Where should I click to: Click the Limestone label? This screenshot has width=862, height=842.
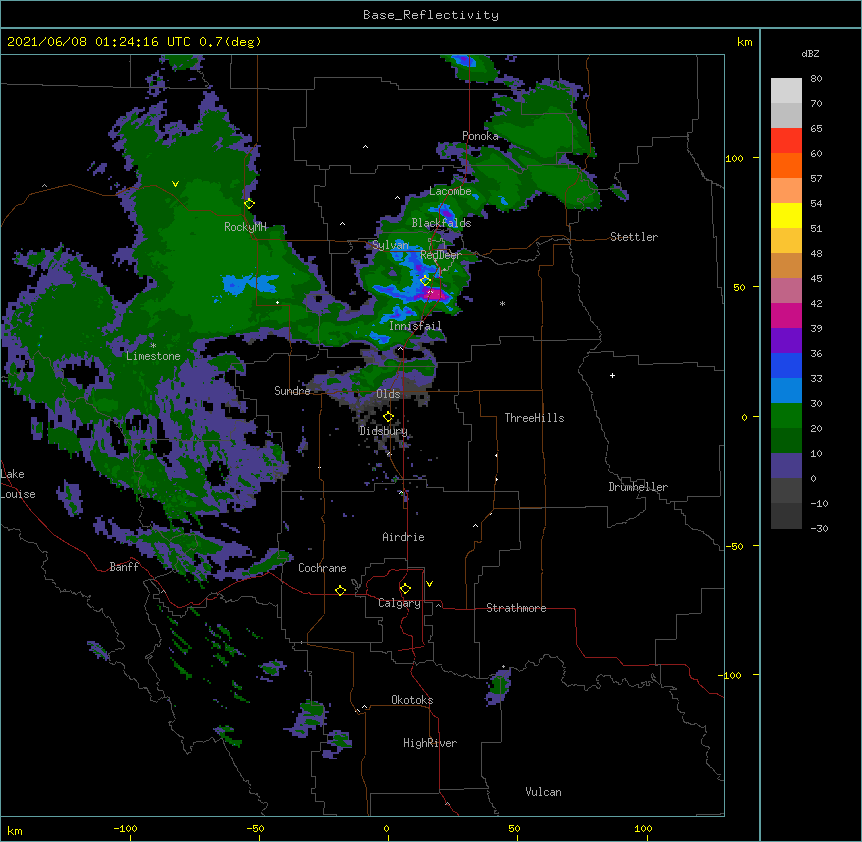(x=153, y=356)
